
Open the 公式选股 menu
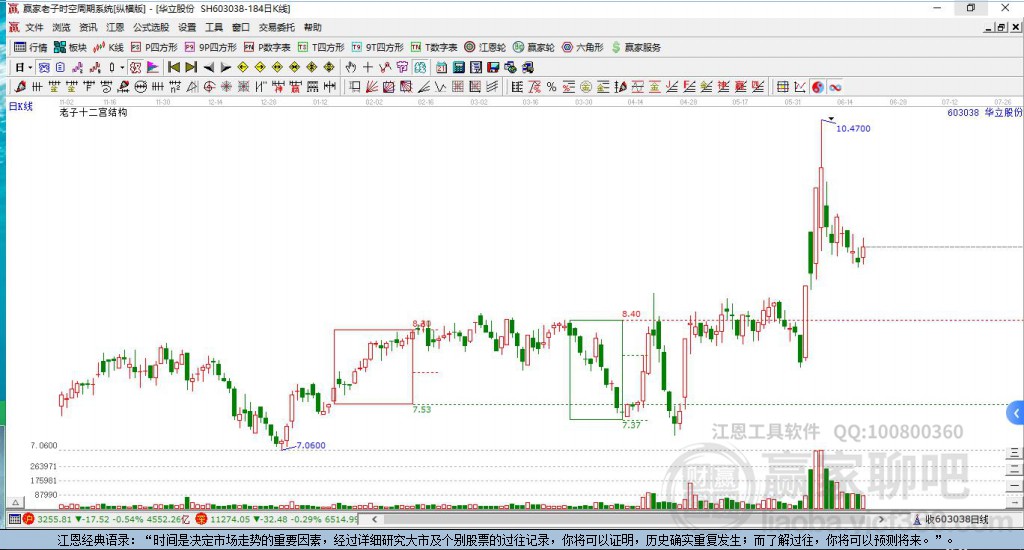(151, 27)
